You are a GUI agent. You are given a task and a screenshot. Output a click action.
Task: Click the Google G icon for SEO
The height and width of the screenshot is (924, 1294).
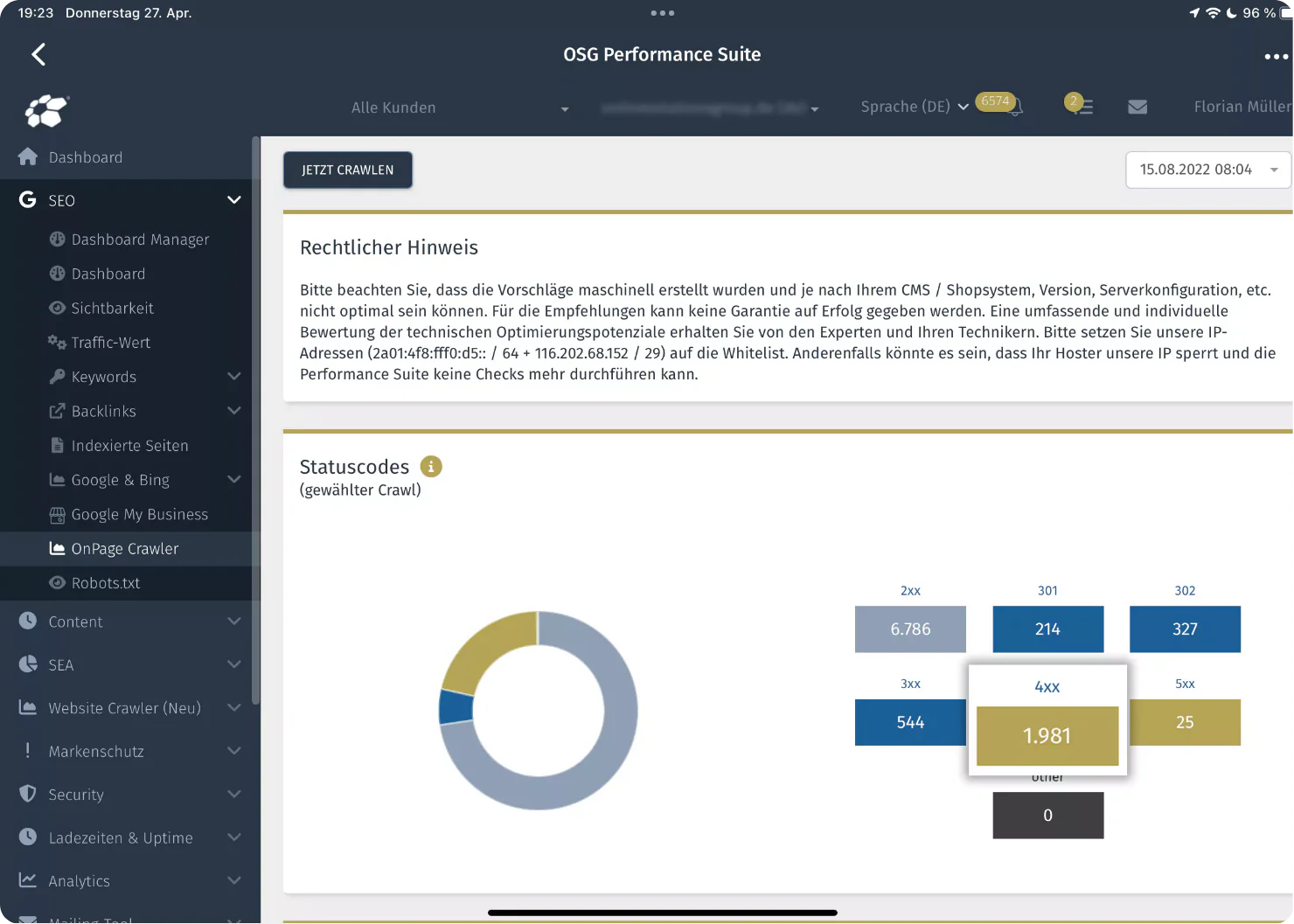pyautogui.click(x=28, y=199)
